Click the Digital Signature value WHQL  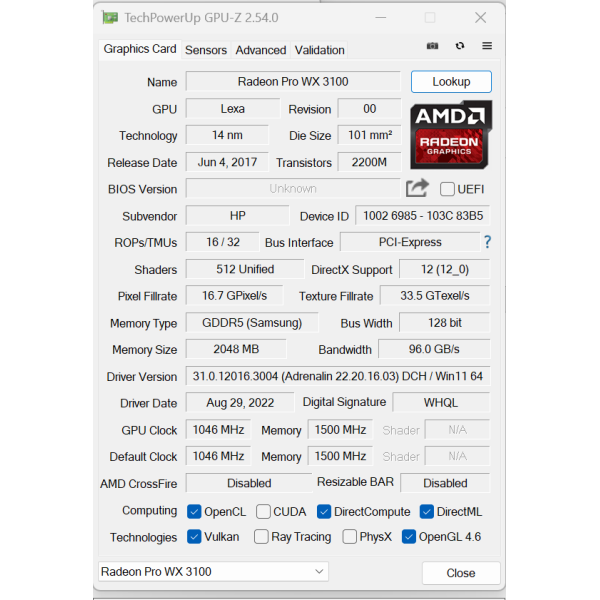tap(441, 403)
